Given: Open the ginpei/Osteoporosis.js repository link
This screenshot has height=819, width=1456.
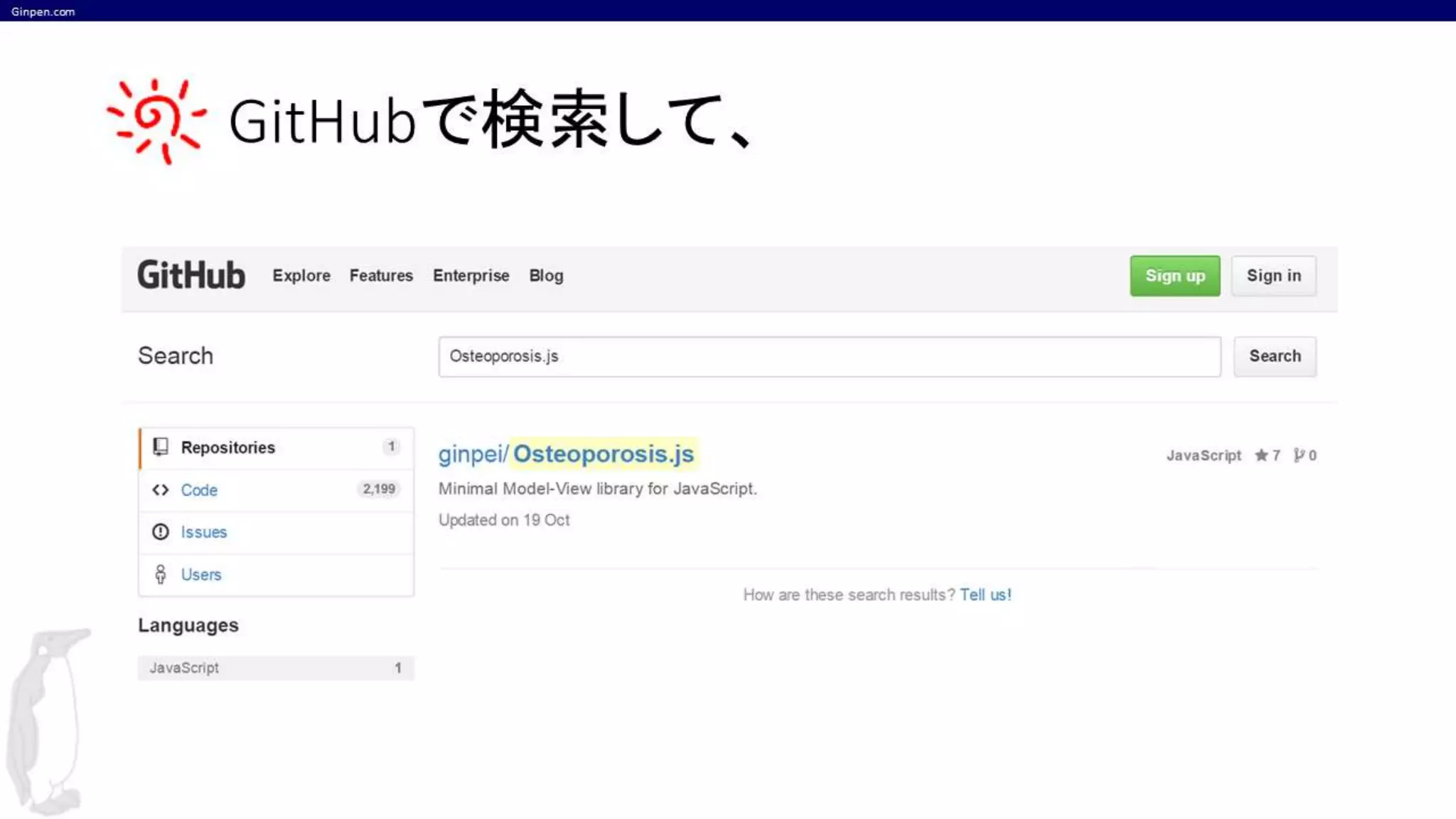Looking at the screenshot, I should pos(566,454).
